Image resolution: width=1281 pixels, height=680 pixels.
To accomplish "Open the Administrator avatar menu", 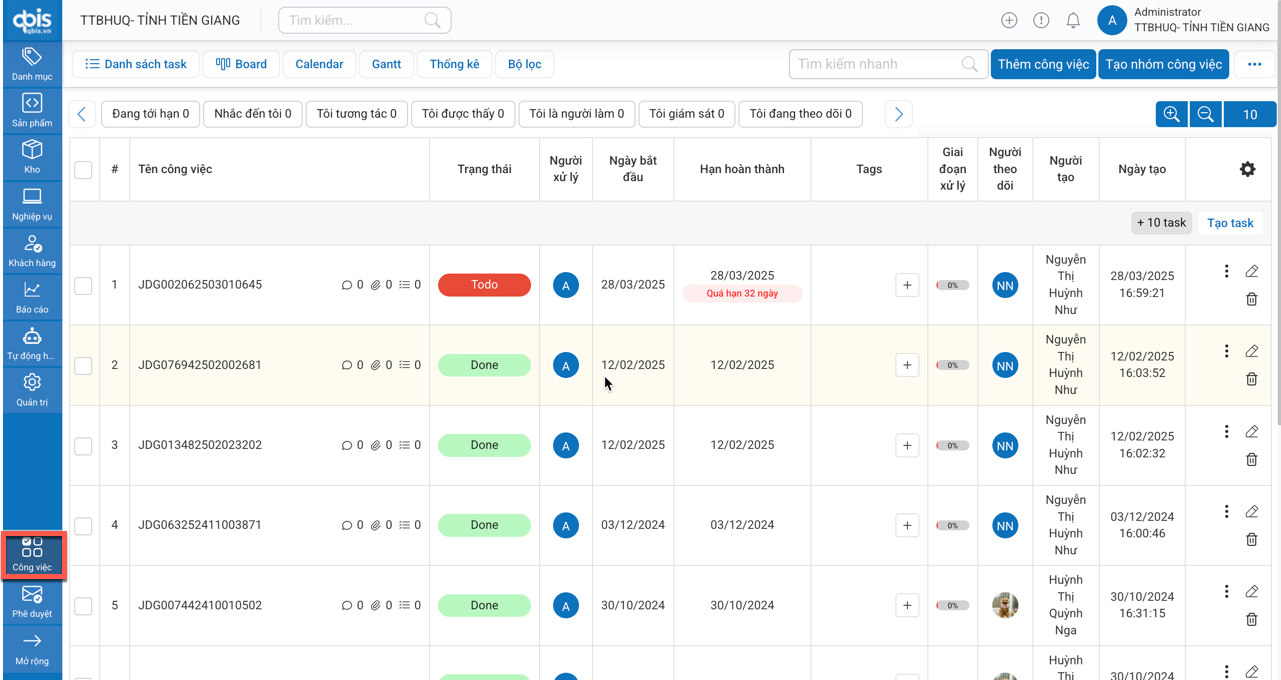I will click(1112, 20).
